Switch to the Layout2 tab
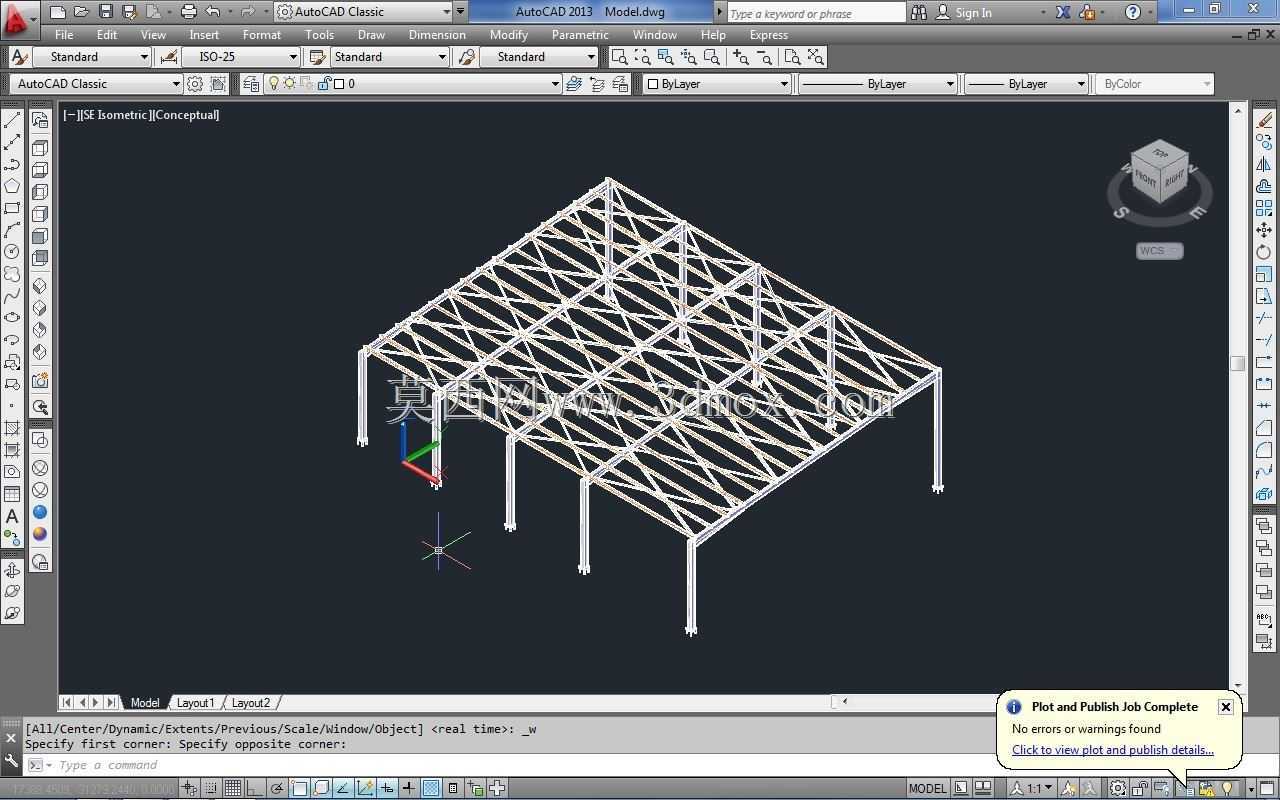Image resolution: width=1280 pixels, height=800 pixels. point(251,703)
